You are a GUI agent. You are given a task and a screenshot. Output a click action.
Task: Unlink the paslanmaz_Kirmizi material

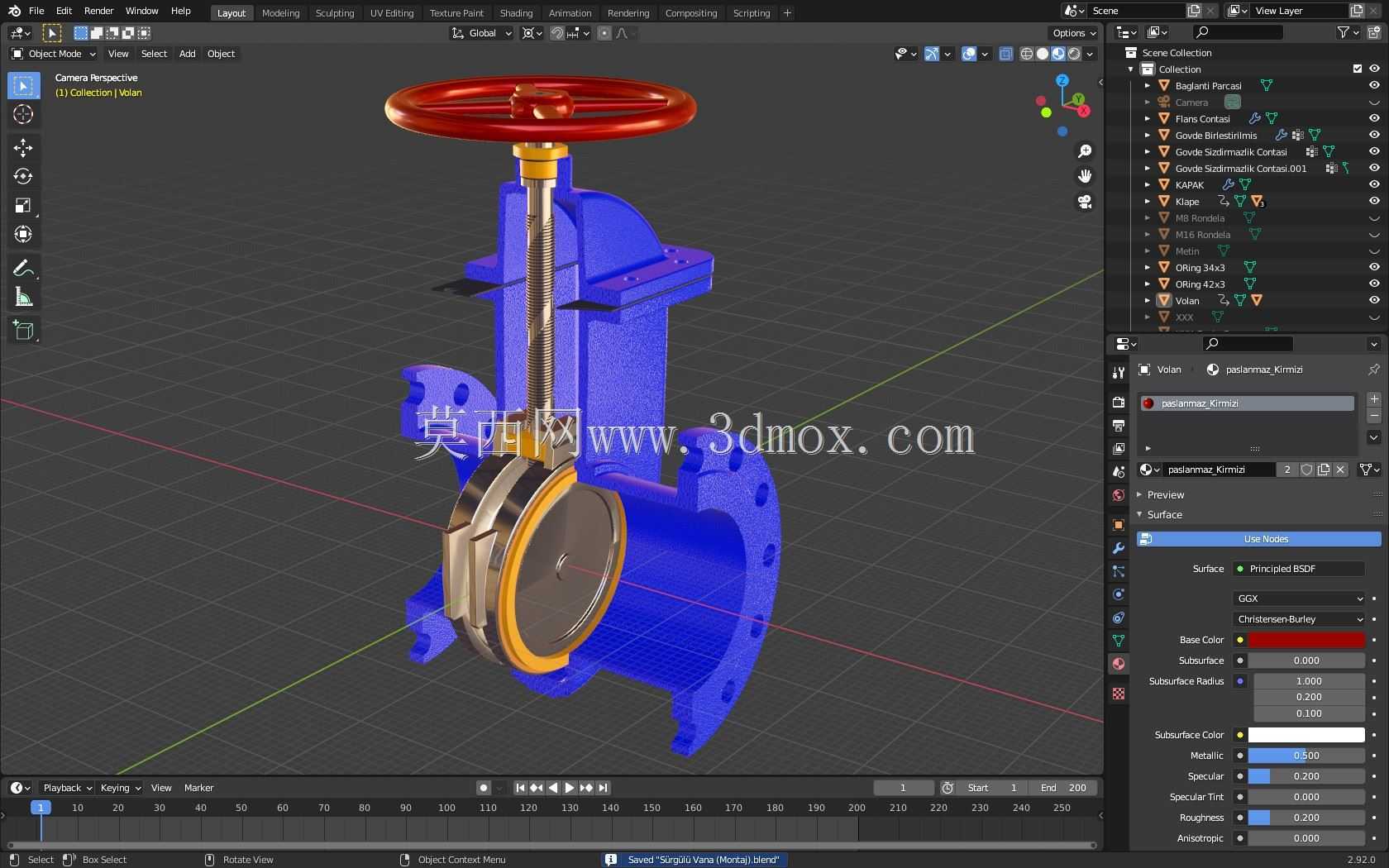[1340, 470]
